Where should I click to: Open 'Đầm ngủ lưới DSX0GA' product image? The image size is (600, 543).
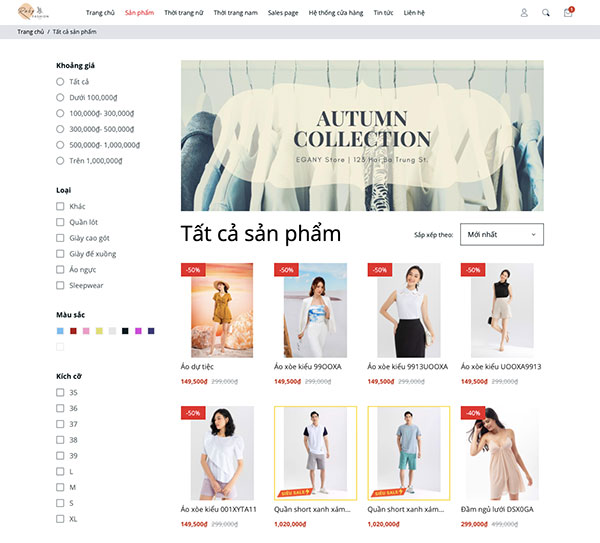coord(502,453)
